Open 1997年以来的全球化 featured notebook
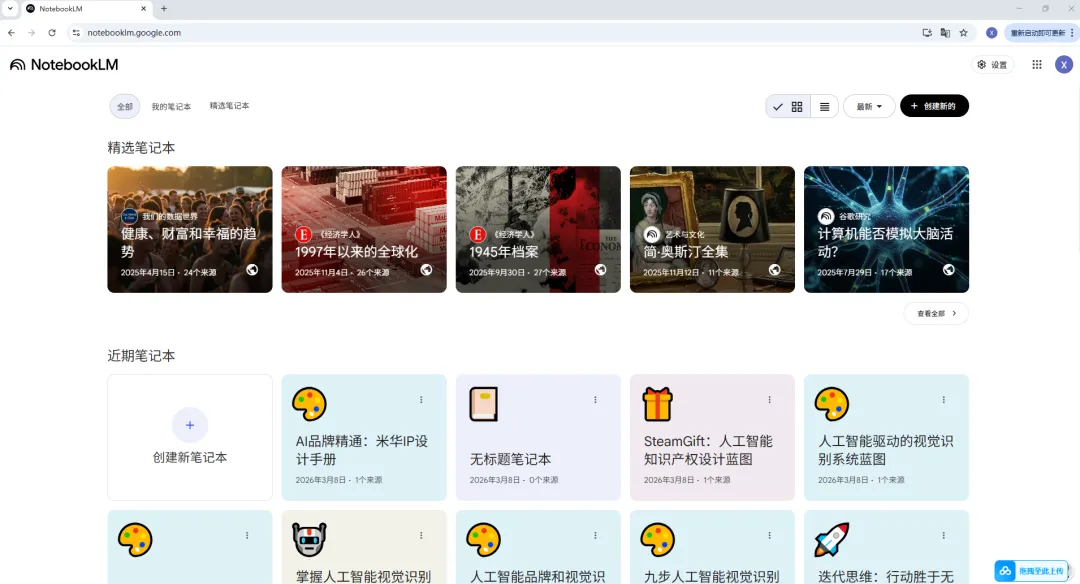This screenshot has height=584, width=1080. [x=364, y=229]
